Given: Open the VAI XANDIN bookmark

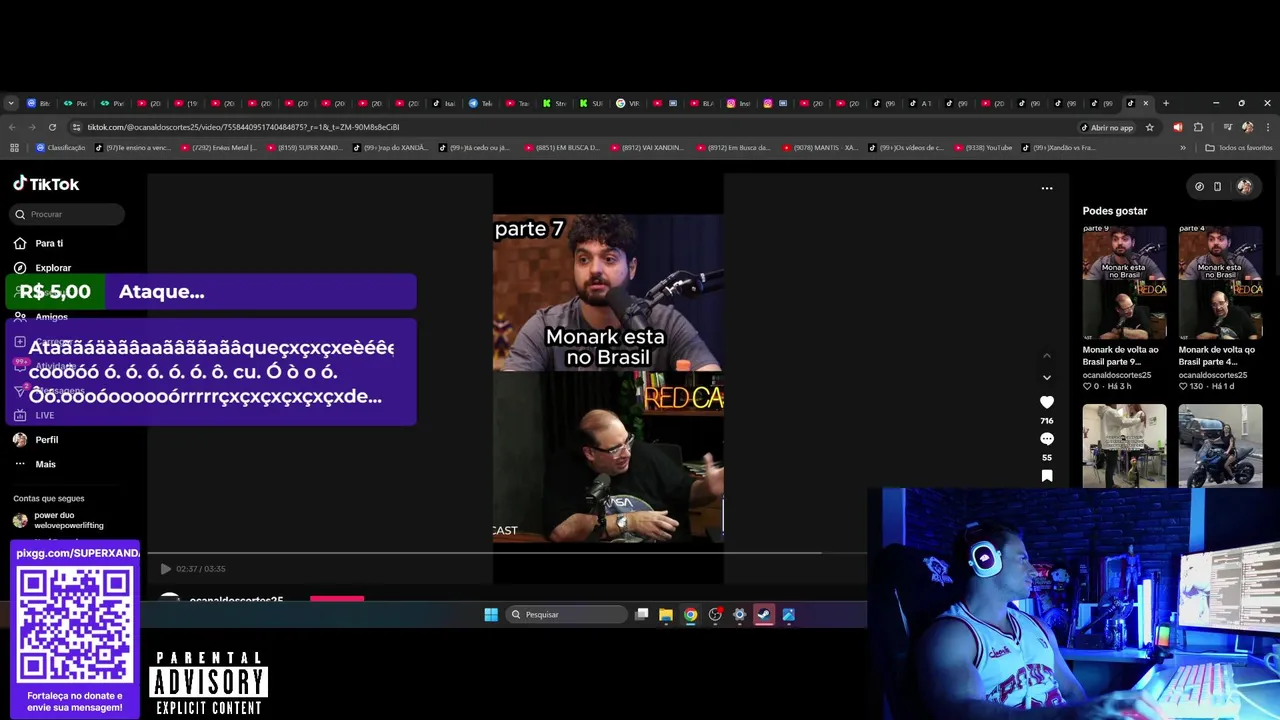Looking at the screenshot, I should [646, 148].
